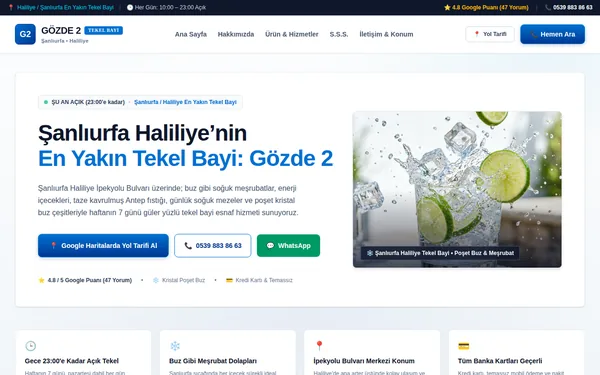
Task: Open the Ana Sayfa menu item
Action: pyautogui.click(x=191, y=34)
